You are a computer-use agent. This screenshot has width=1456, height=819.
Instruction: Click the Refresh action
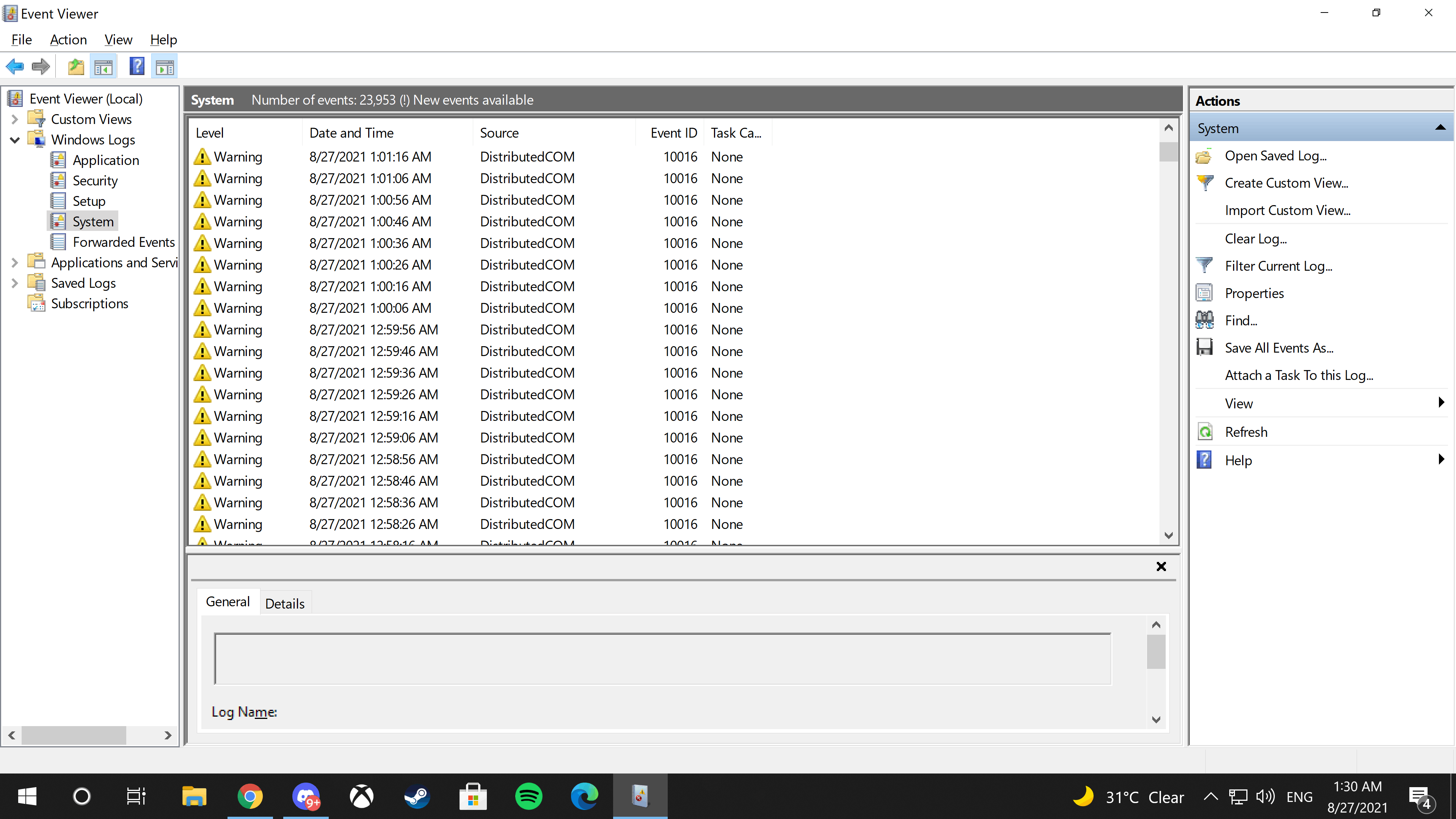pyautogui.click(x=1246, y=432)
